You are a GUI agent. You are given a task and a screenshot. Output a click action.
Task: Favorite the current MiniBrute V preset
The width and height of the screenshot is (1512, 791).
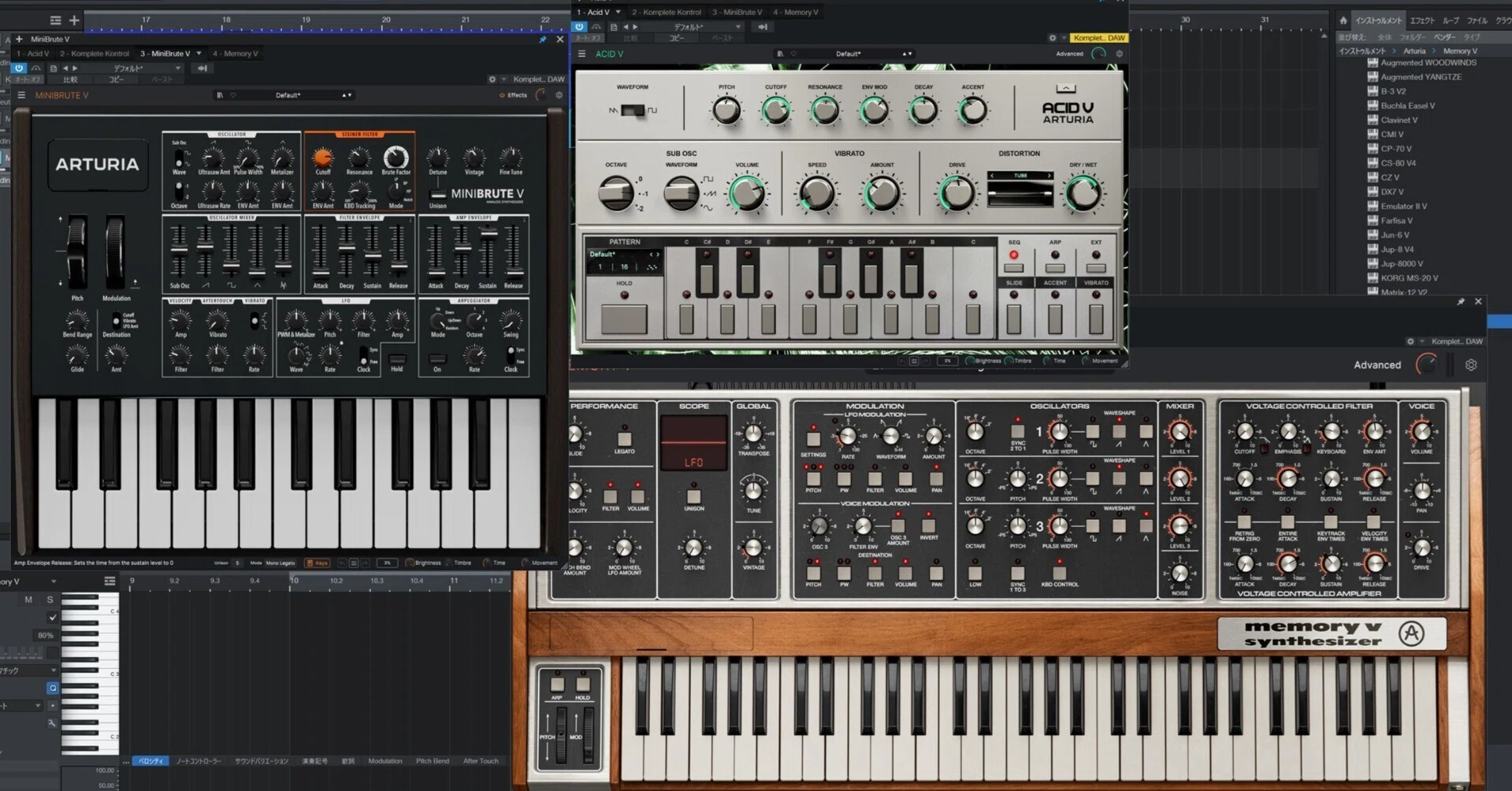(x=233, y=95)
